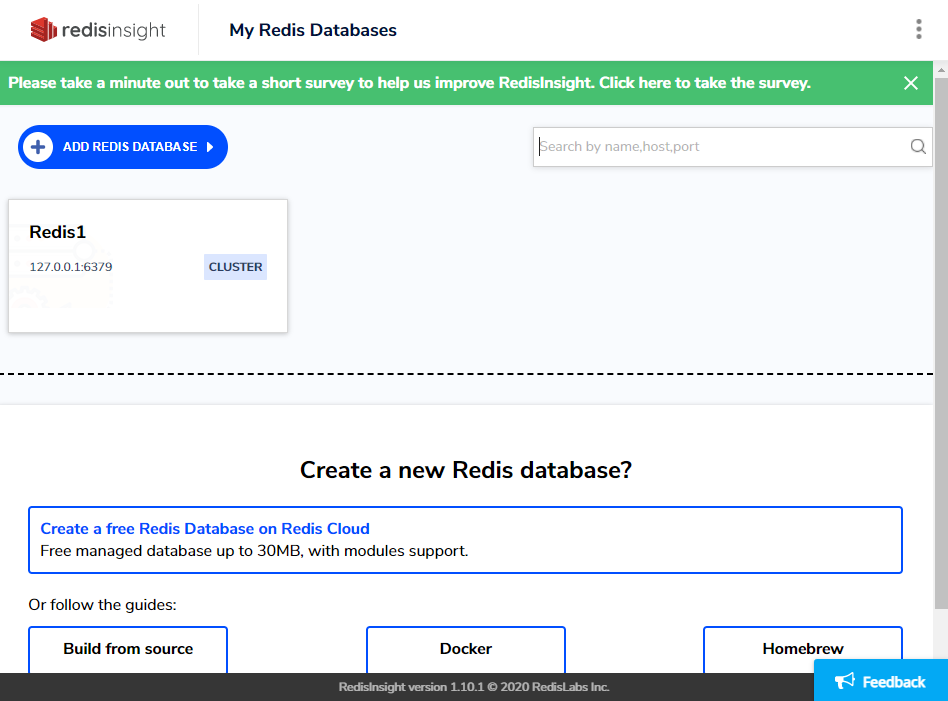Click the scrollbar up arrow
This screenshot has height=701, width=948.
941,70
